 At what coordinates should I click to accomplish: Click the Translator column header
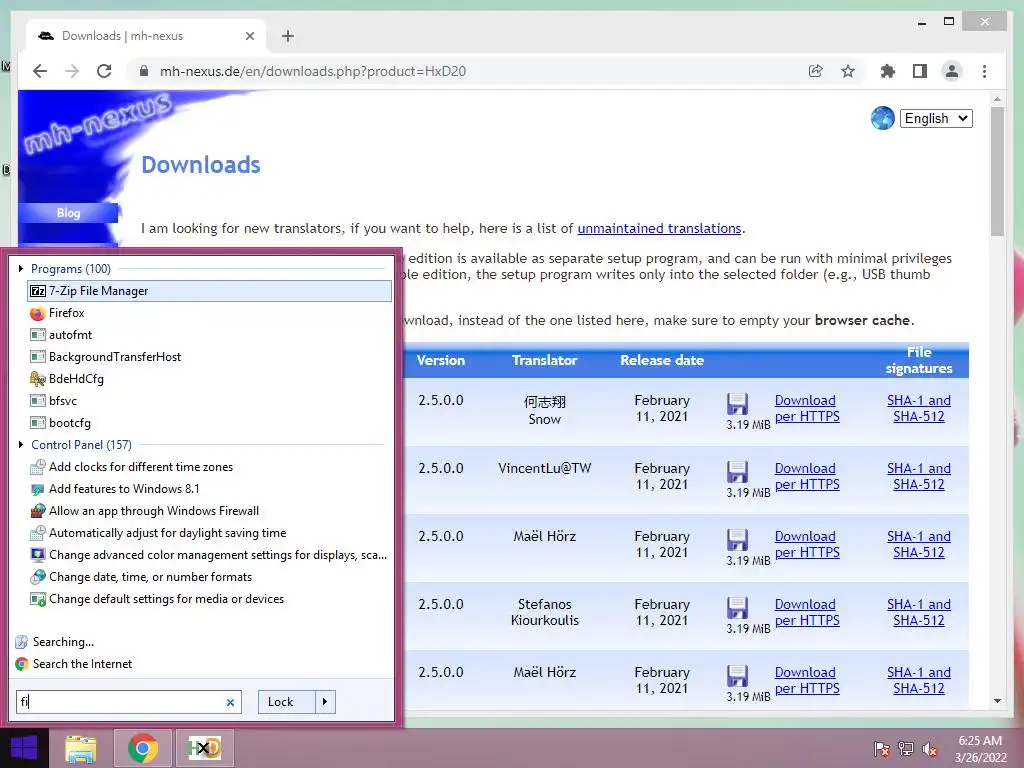[544, 360]
